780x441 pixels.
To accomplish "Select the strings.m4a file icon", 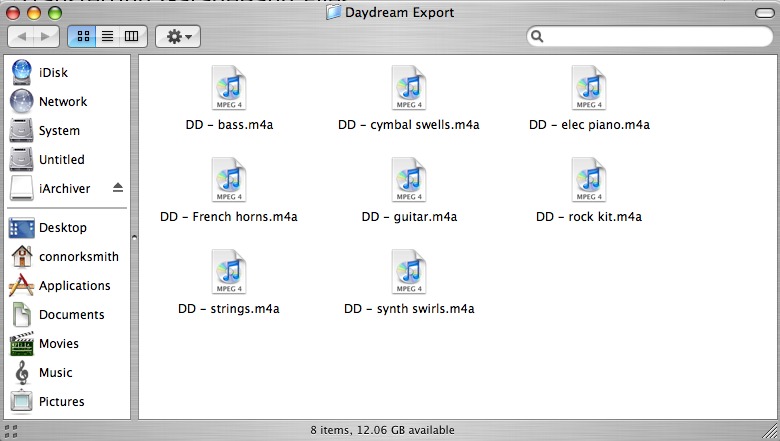I will [229, 272].
